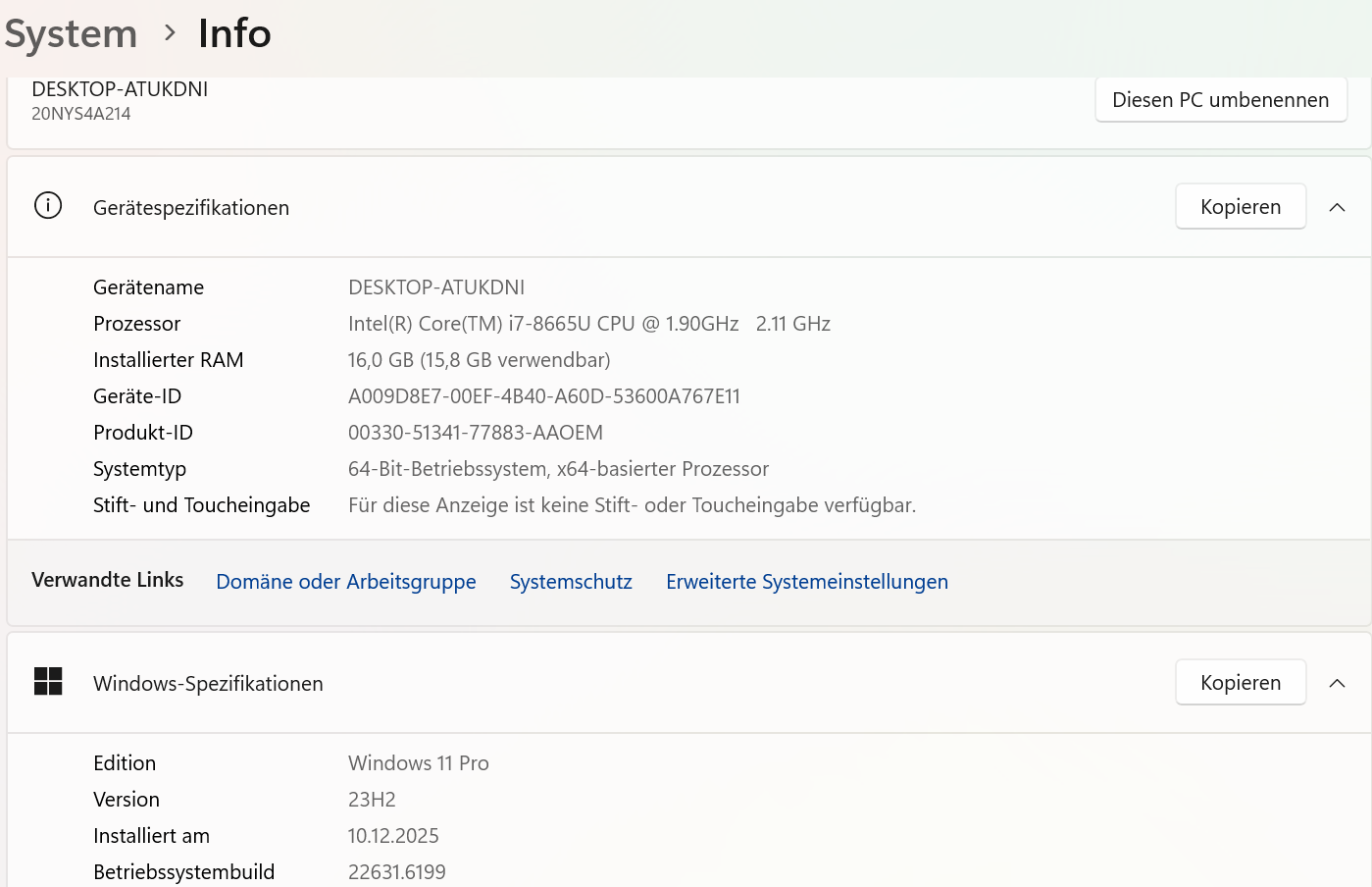Click the Gerätename label
The image size is (1372, 887).
click(149, 287)
